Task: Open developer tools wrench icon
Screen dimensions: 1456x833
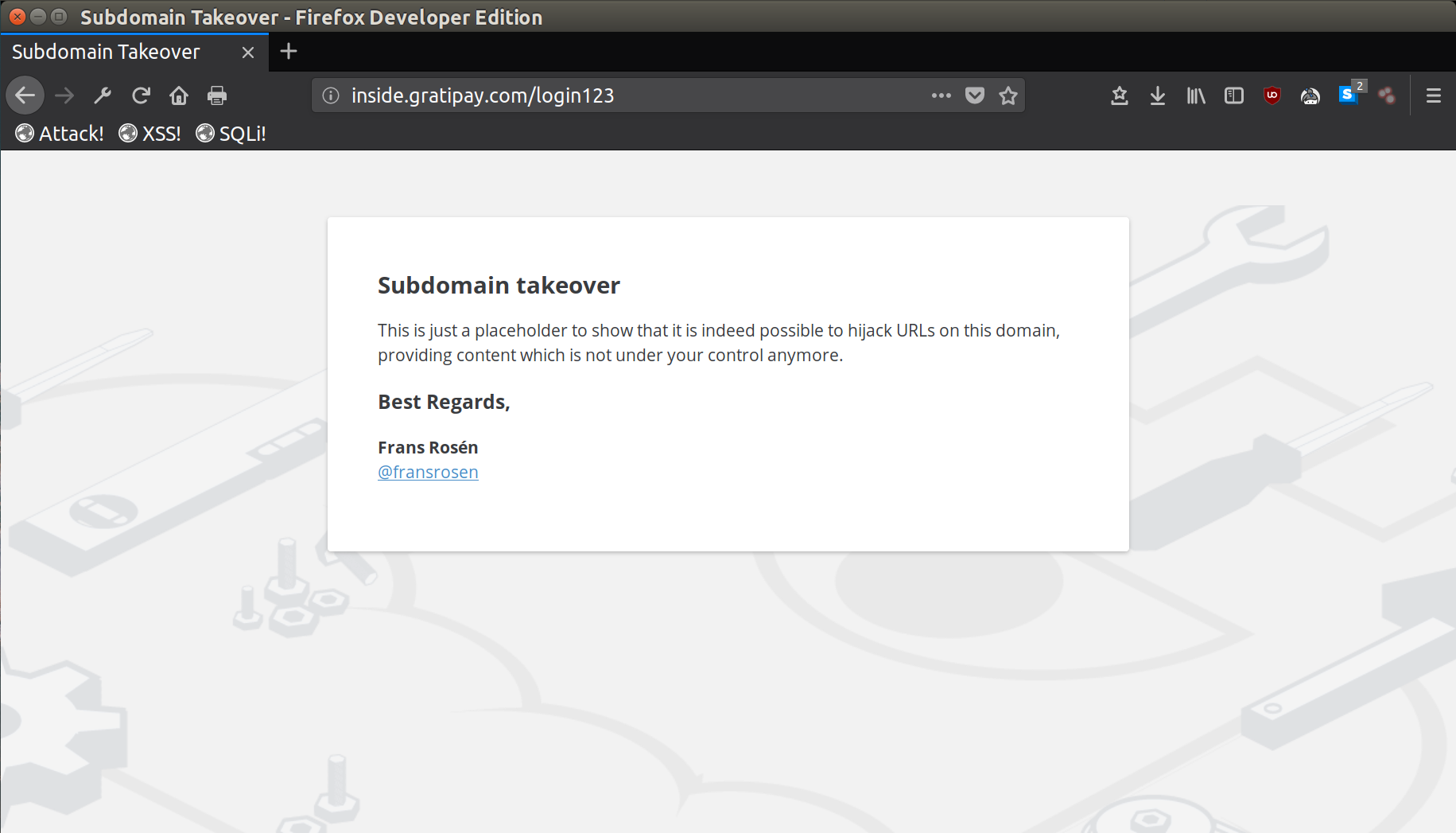Action: pos(103,95)
